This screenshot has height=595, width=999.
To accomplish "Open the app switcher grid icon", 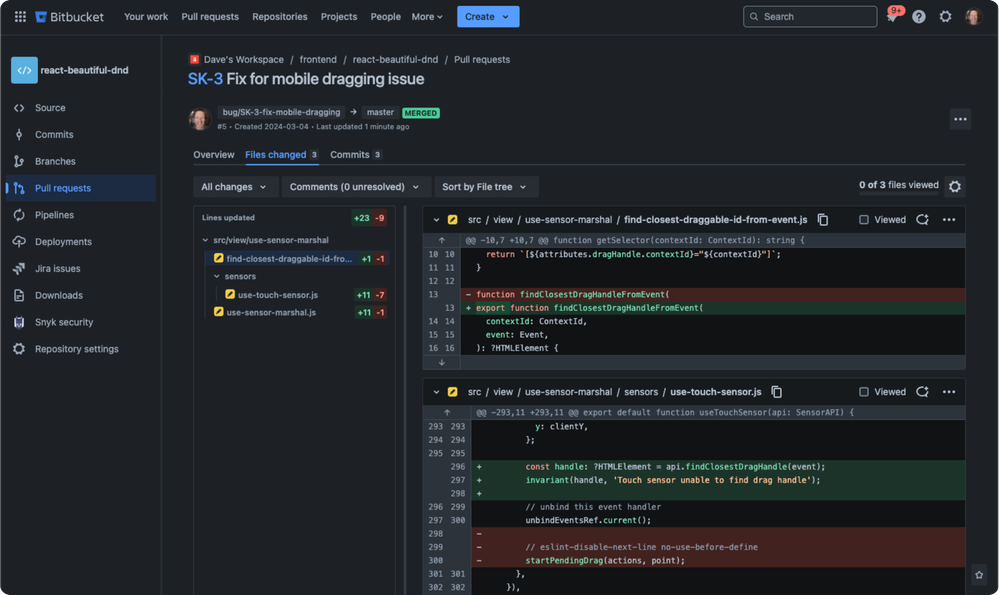I will tap(20, 17).
